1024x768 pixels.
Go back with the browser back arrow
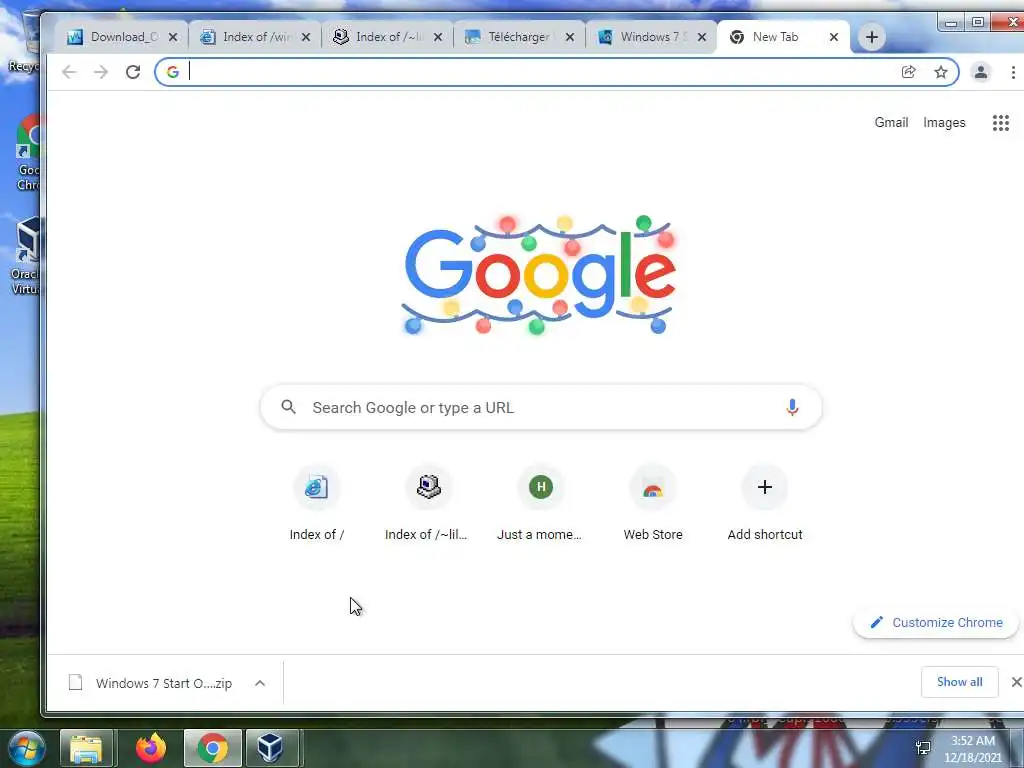point(69,72)
